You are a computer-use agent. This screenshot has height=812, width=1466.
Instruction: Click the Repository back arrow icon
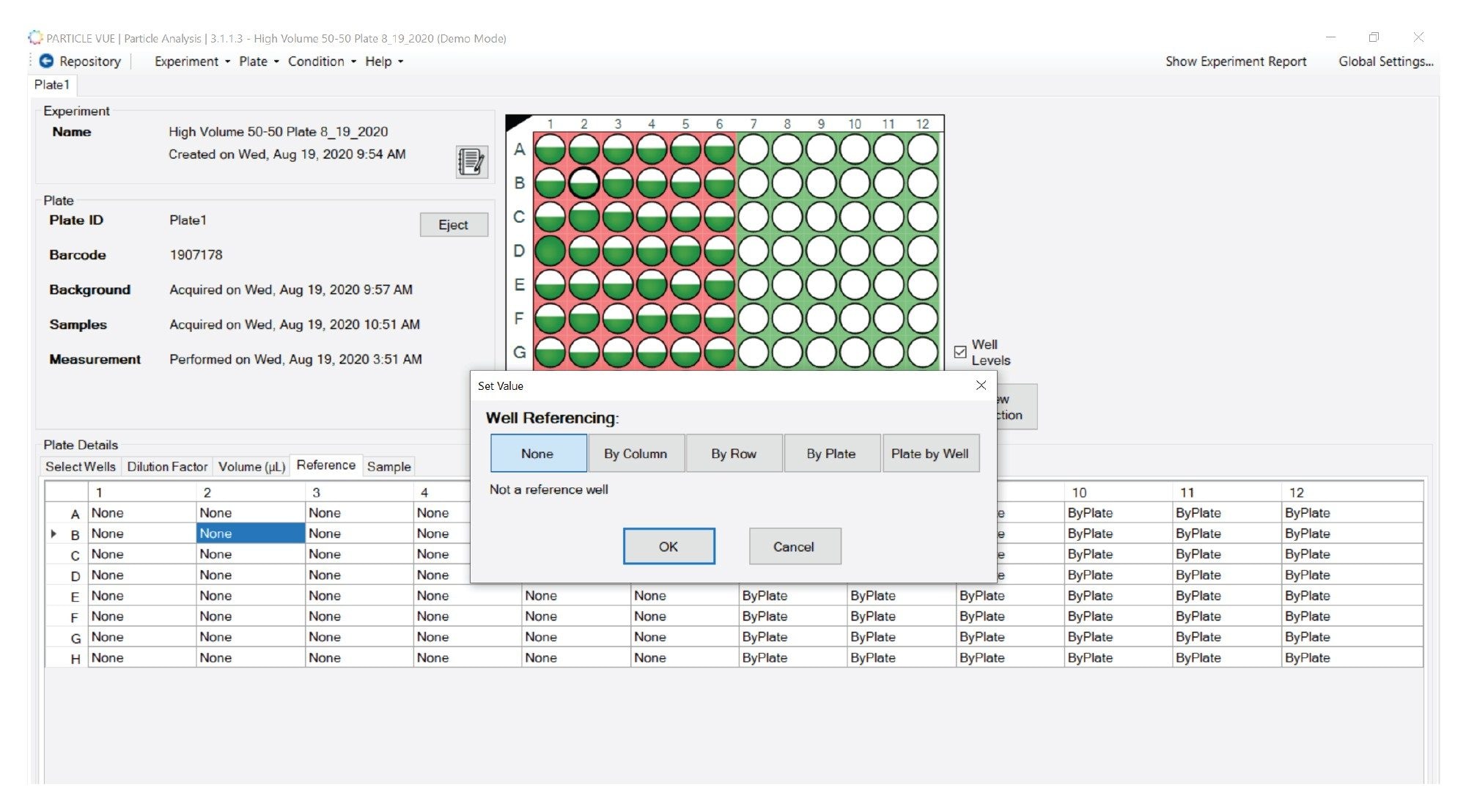pos(45,62)
